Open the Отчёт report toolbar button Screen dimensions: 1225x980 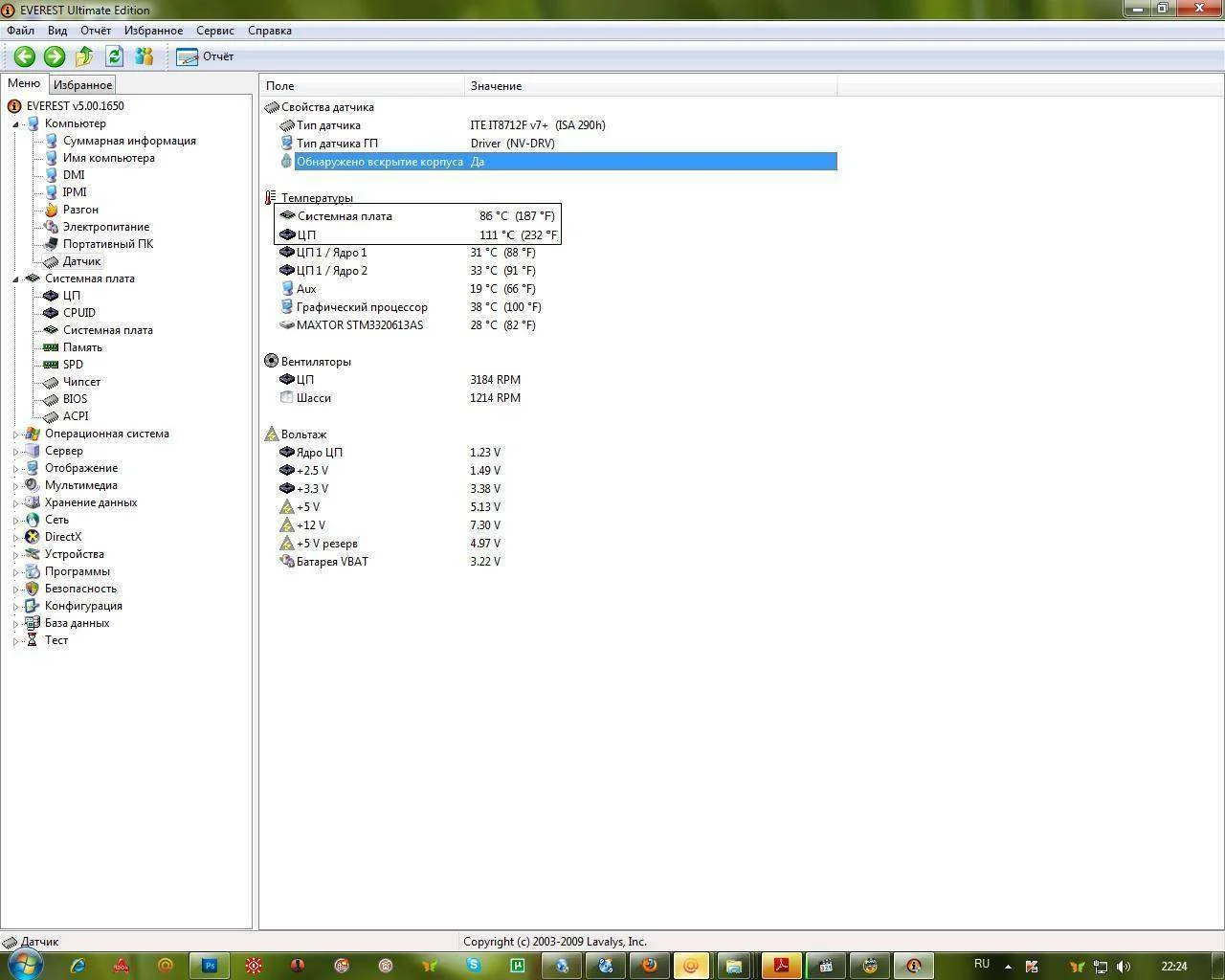tap(205, 56)
